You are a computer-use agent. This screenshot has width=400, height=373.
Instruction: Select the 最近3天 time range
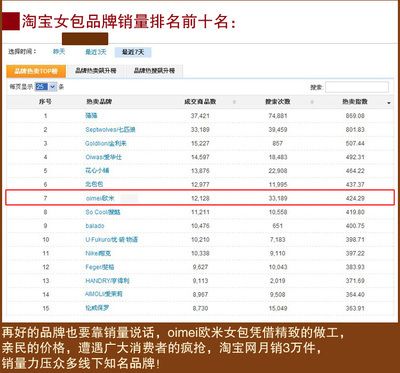click(96, 52)
